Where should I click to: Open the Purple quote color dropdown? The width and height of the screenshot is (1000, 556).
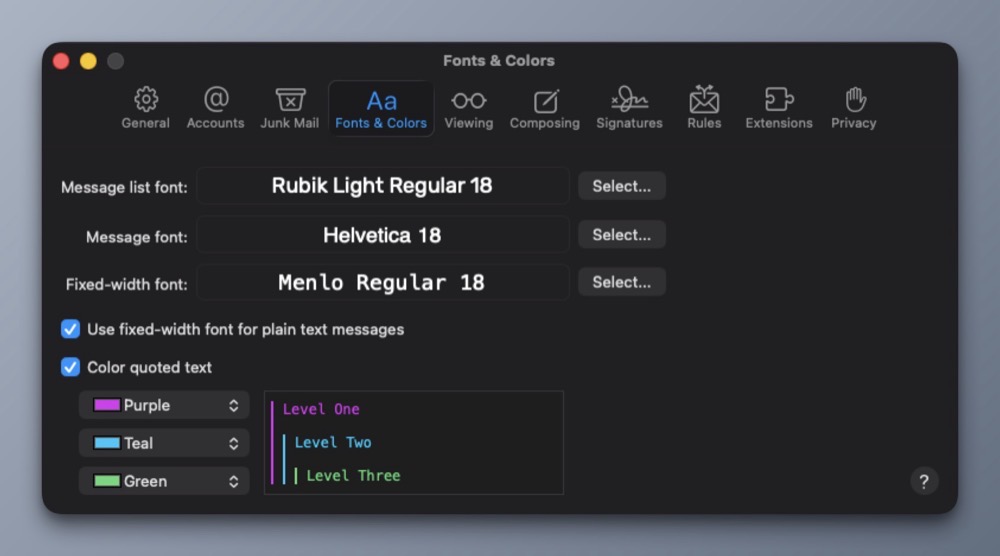[164, 405]
